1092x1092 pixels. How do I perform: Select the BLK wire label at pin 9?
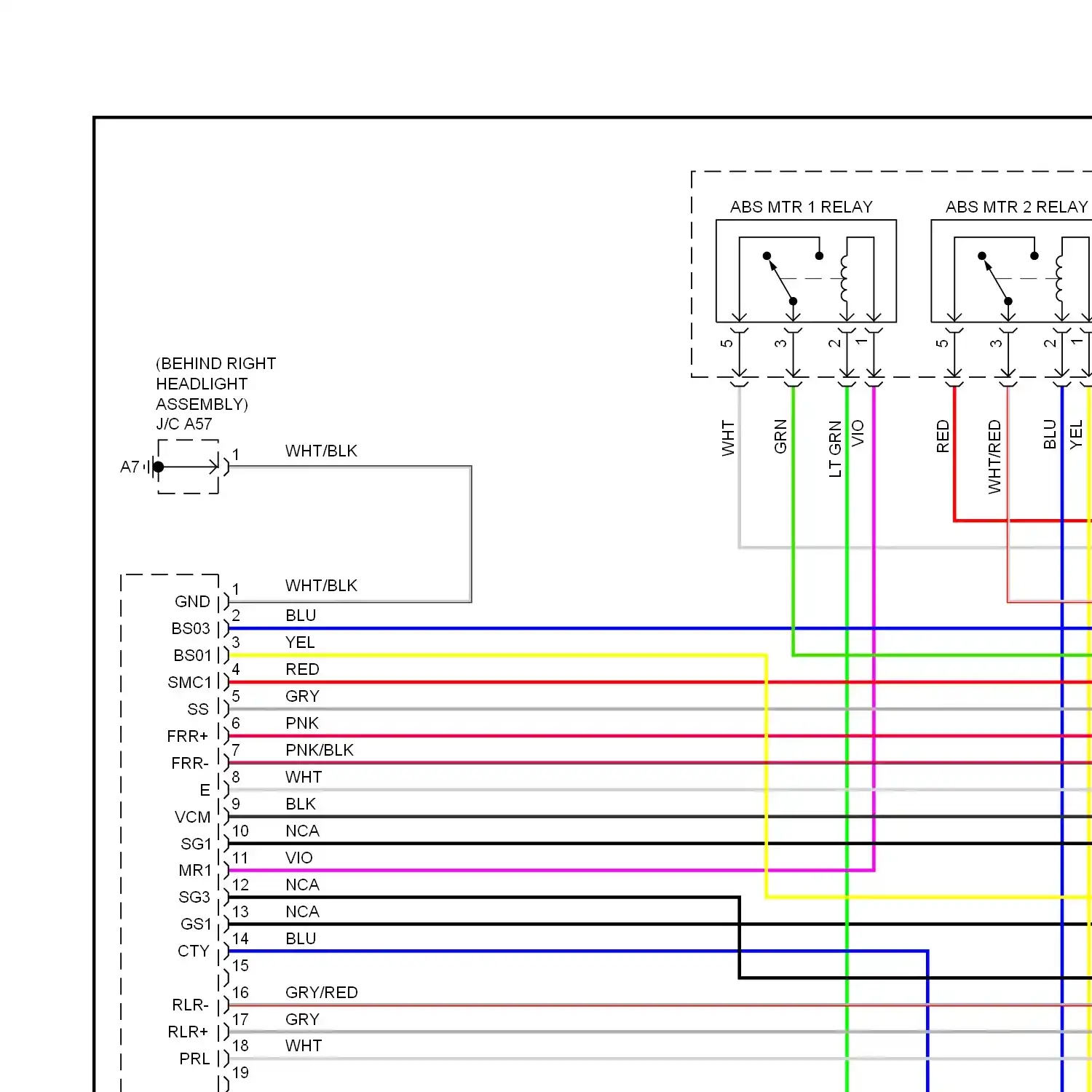301,804
